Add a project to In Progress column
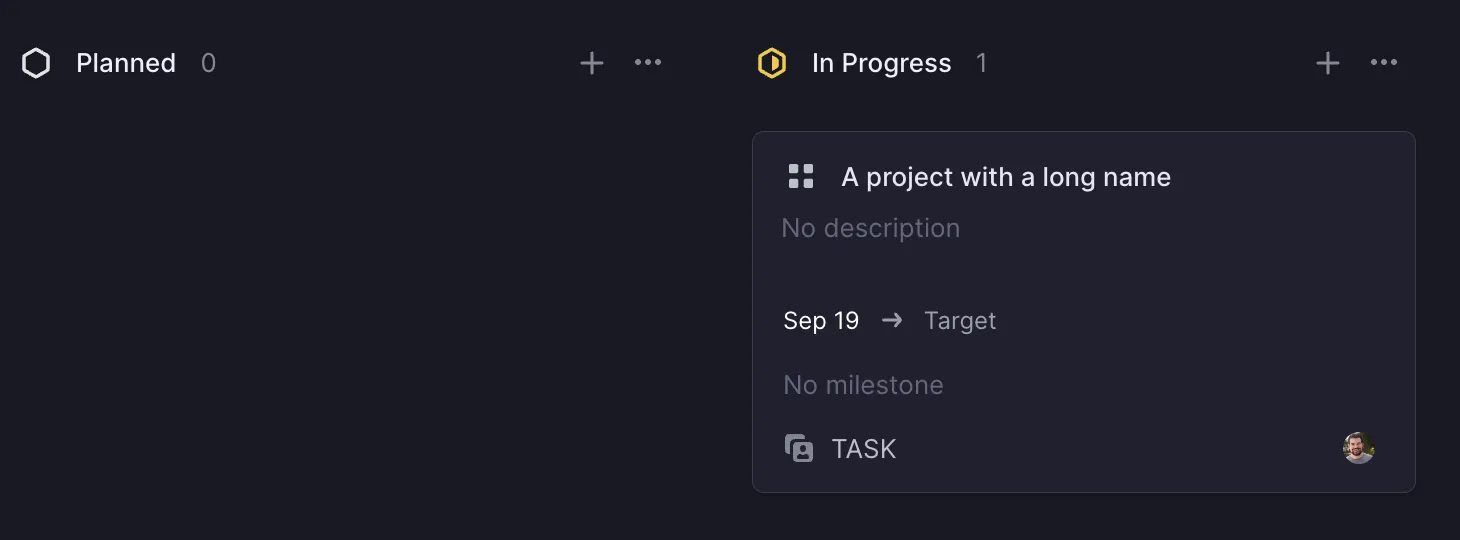The height and width of the screenshot is (540, 1460). coord(1327,64)
